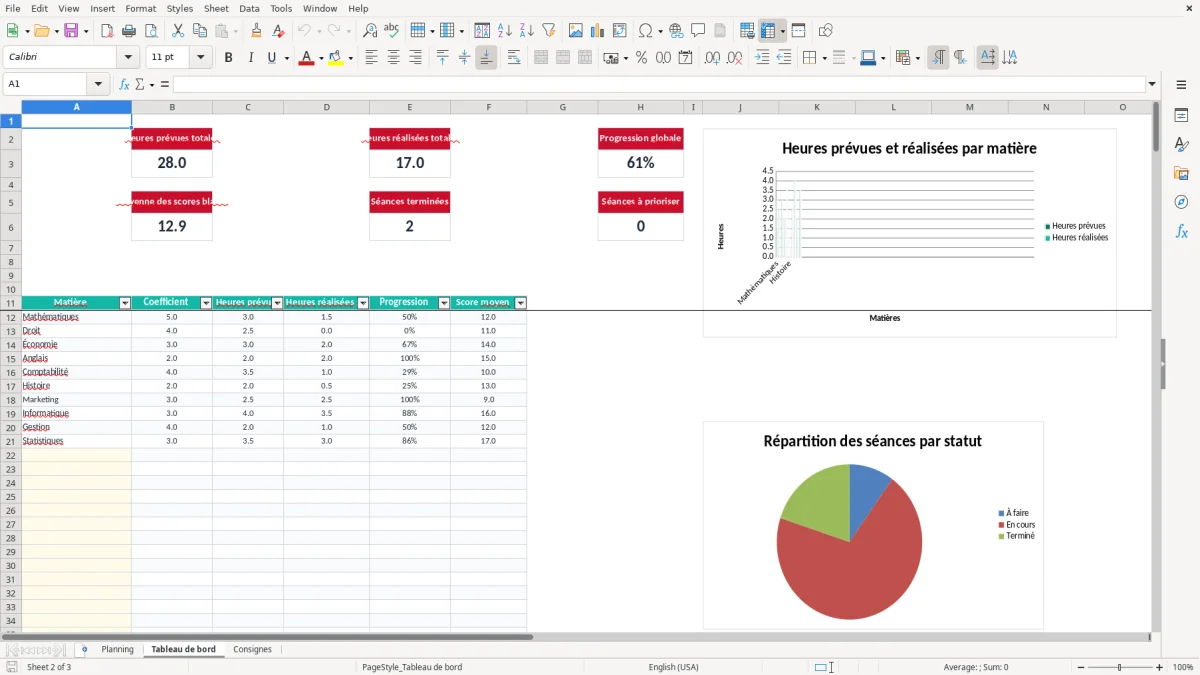Click the Sort Descending icon
This screenshot has width=1200, height=675.
click(x=526, y=31)
